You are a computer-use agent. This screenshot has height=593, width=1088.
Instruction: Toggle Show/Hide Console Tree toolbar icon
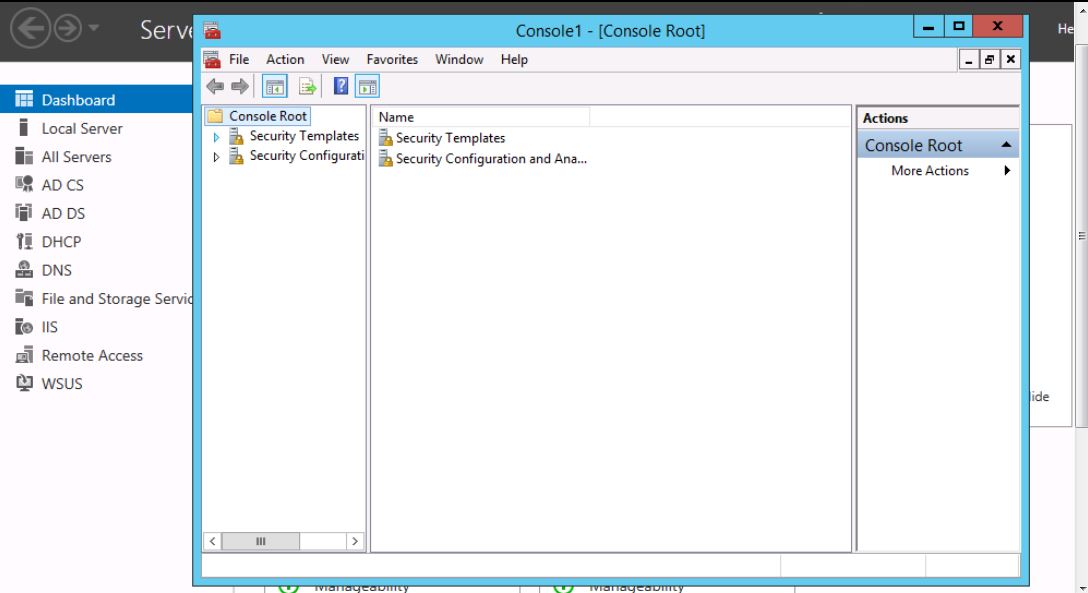(x=275, y=87)
